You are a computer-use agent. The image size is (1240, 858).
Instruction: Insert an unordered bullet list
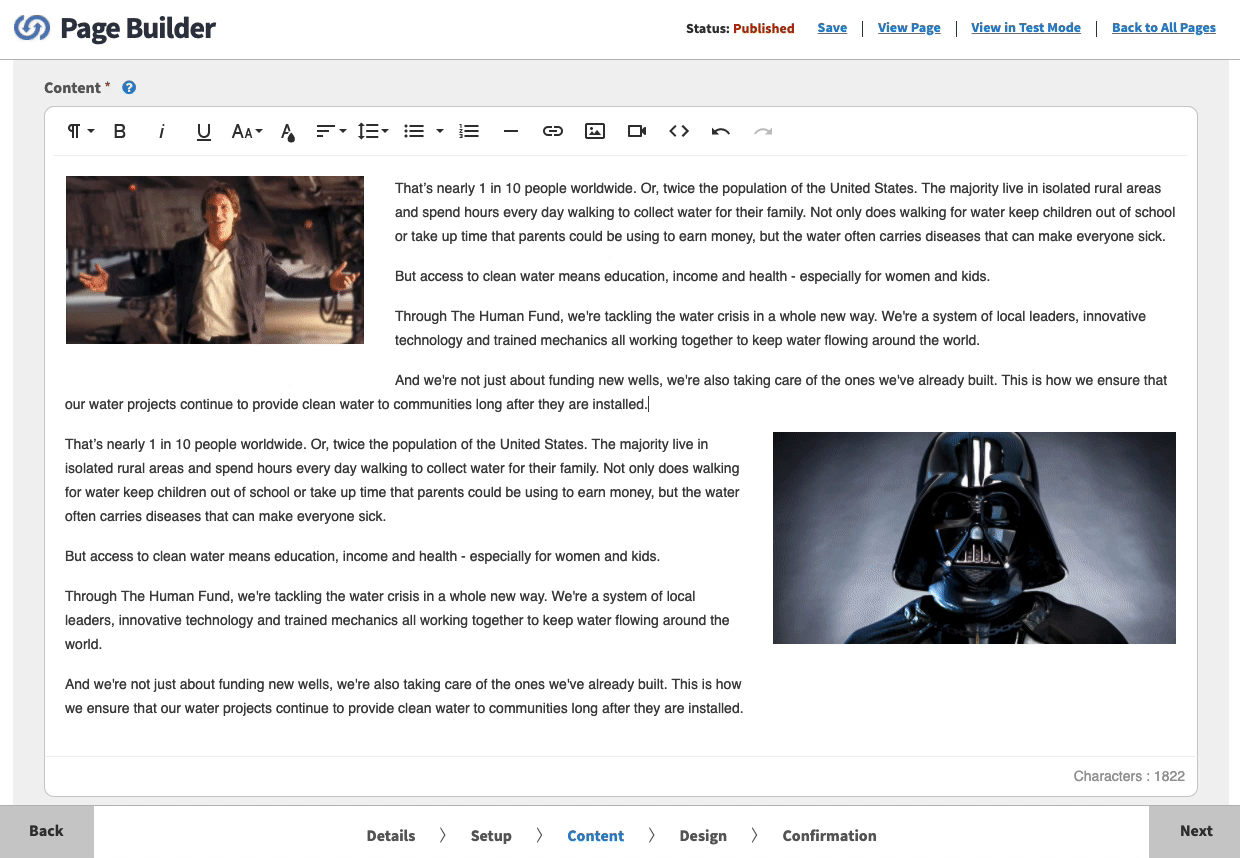coord(414,131)
